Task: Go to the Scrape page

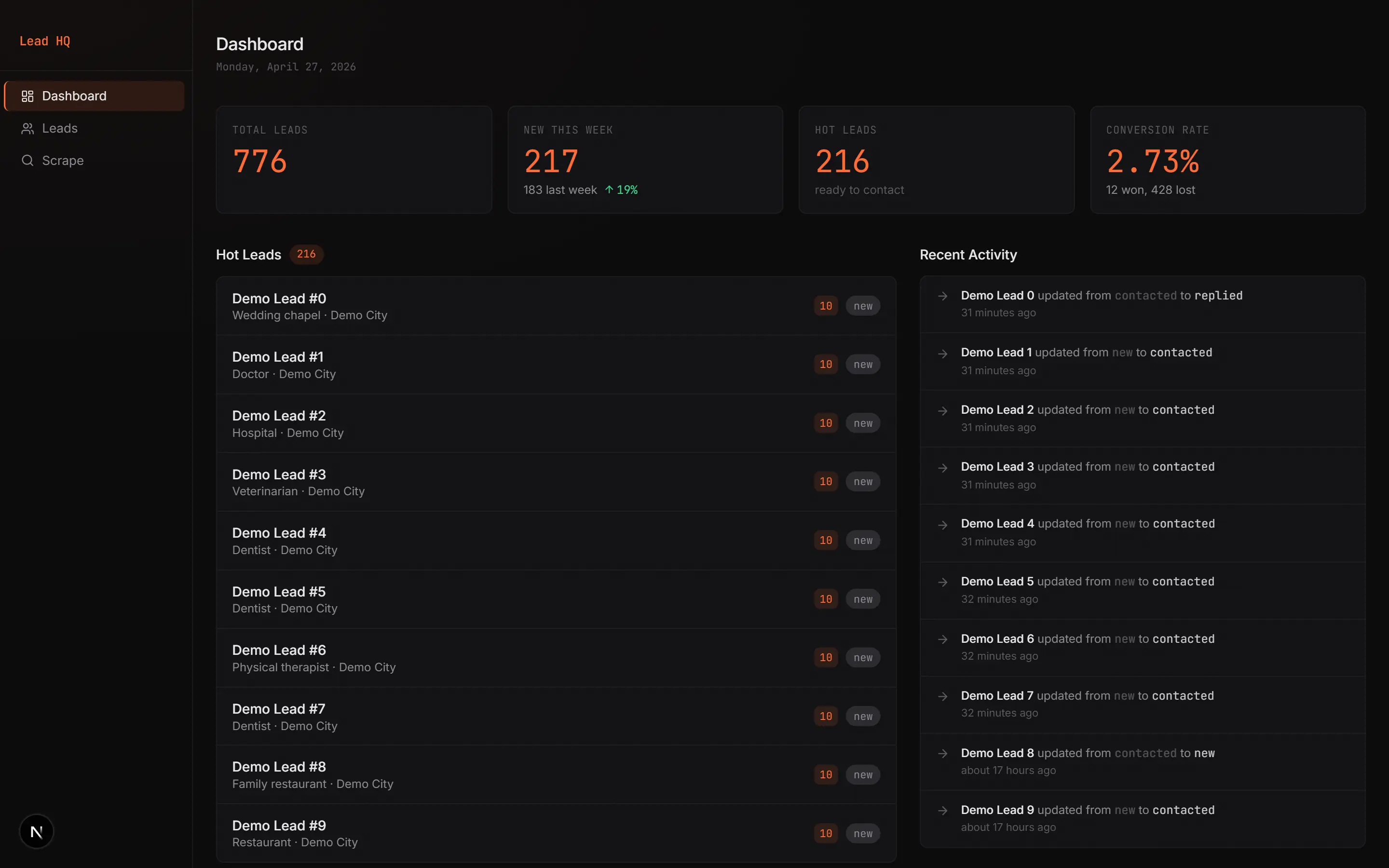Action: [x=63, y=161]
